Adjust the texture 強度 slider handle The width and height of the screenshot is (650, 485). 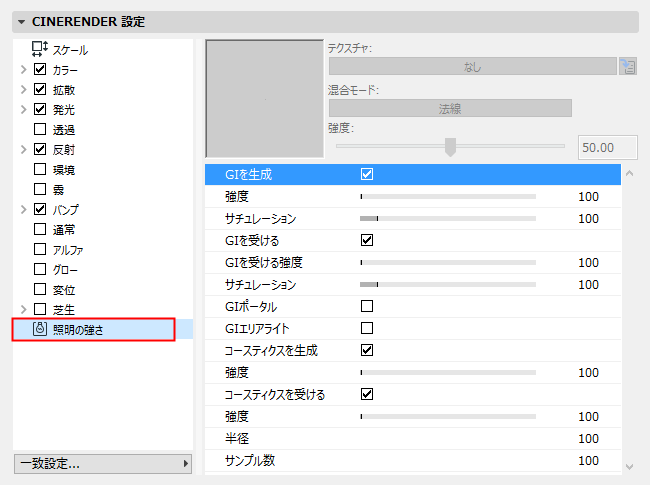click(450, 147)
